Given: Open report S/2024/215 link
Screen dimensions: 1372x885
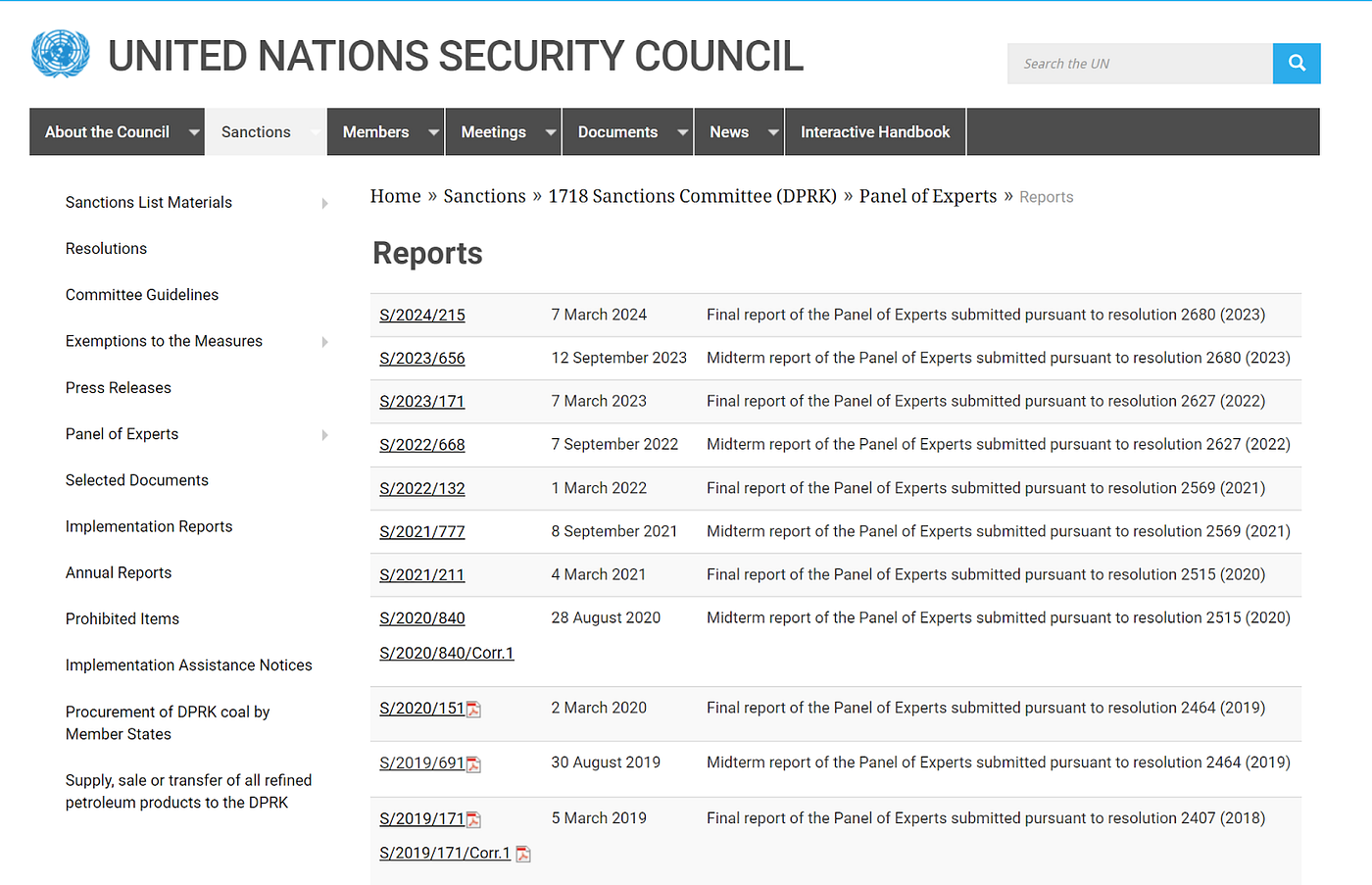Looking at the screenshot, I should (422, 316).
